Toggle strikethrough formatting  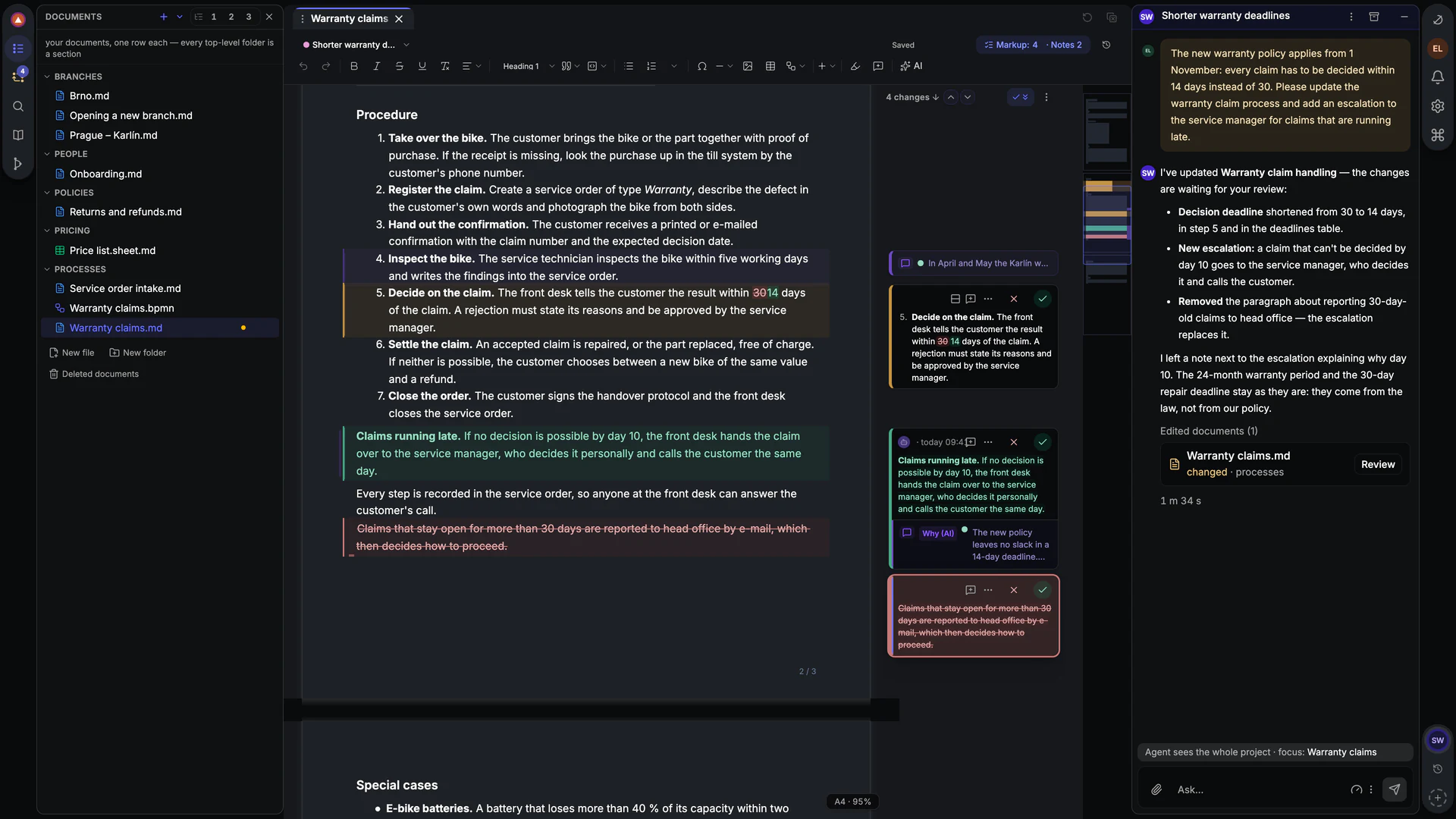point(400,67)
